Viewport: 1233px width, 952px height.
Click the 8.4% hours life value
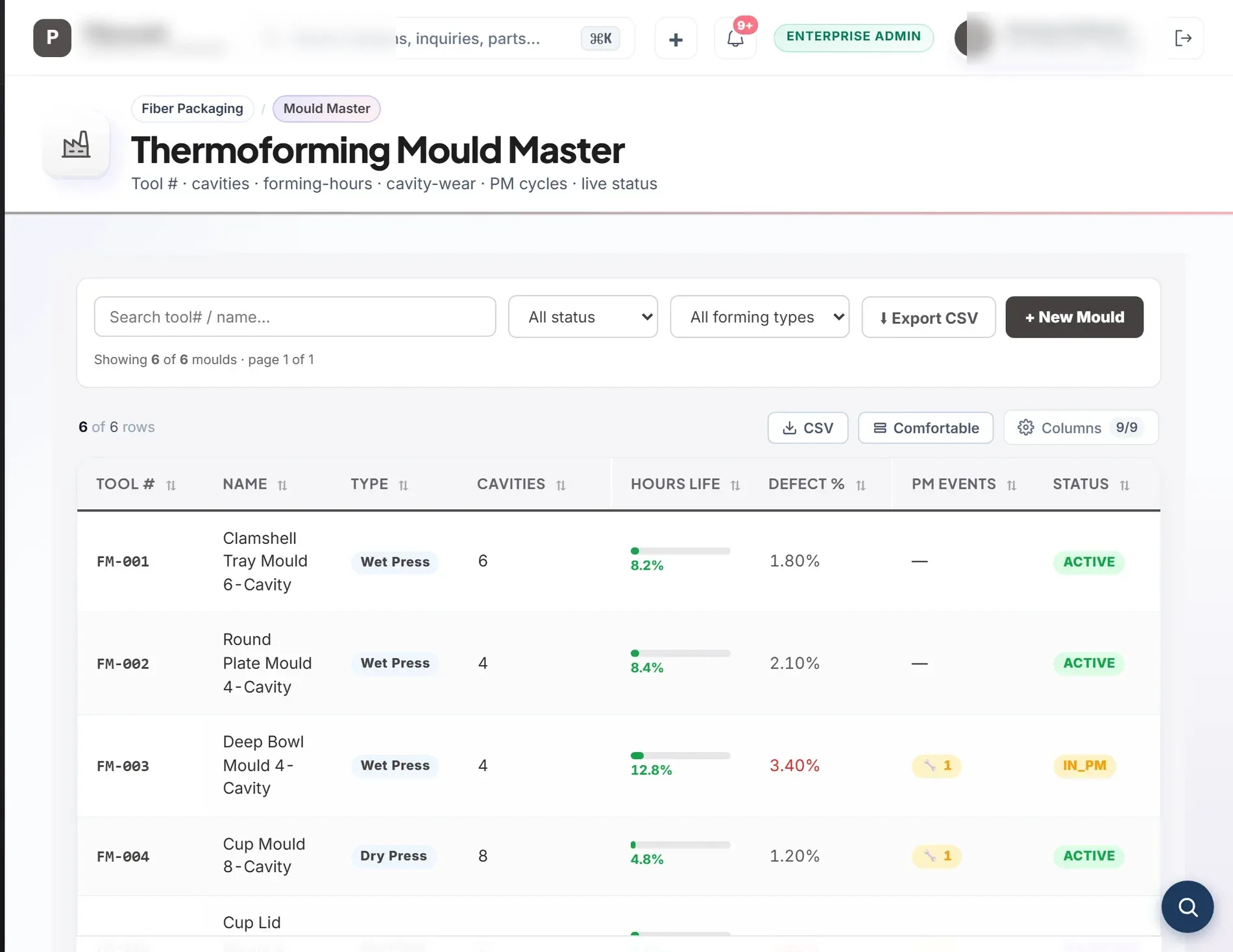pos(646,668)
